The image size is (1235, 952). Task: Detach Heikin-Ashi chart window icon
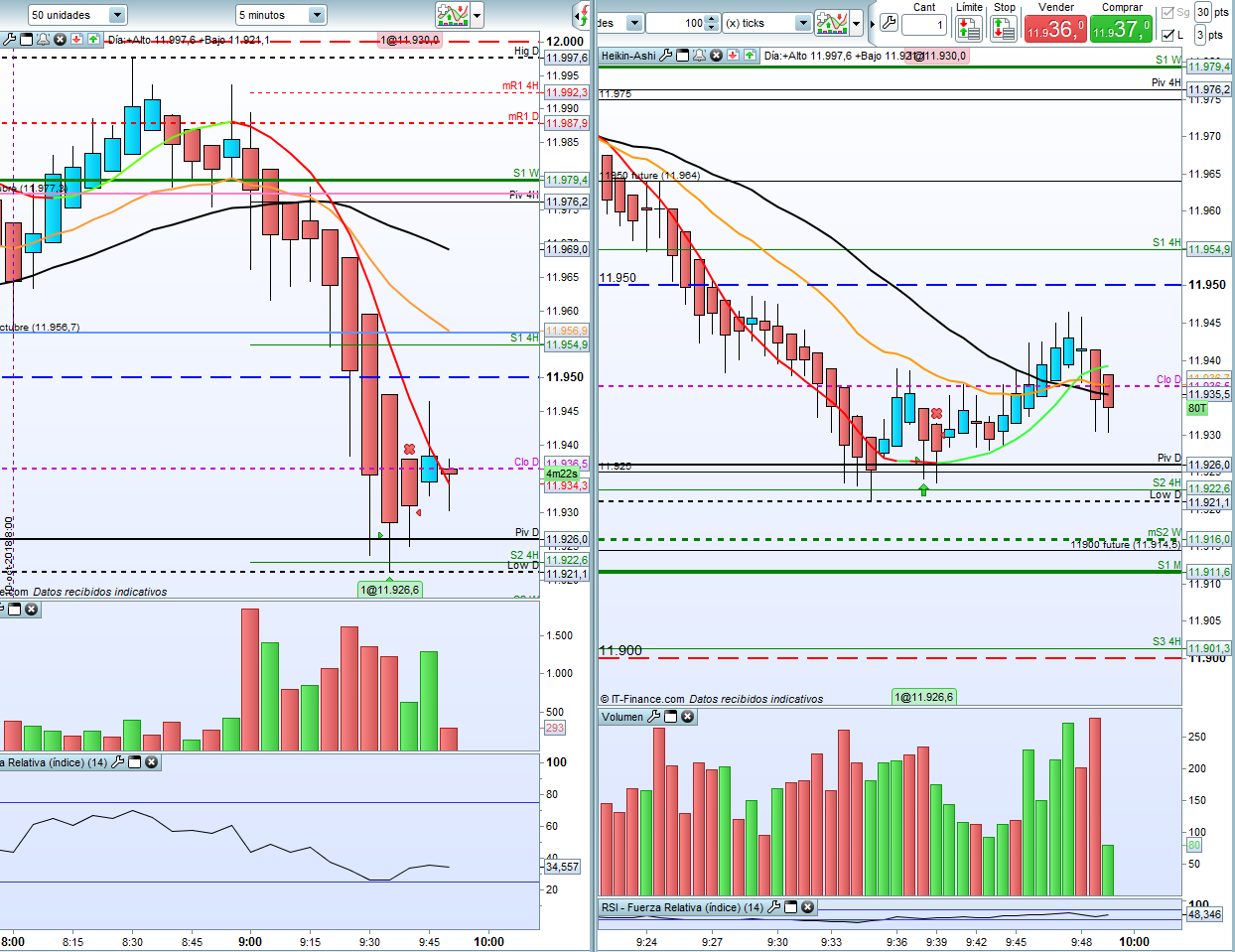683,56
